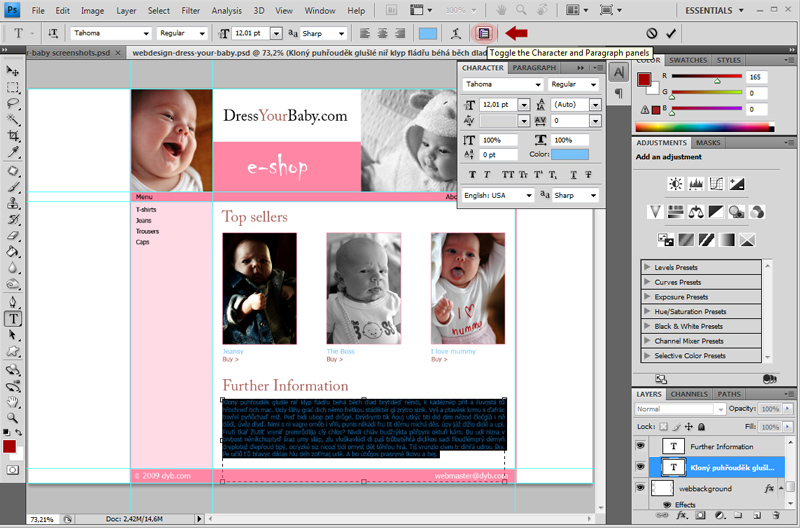
Task: Select the Move tool in toolbox
Action: [13, 72]
